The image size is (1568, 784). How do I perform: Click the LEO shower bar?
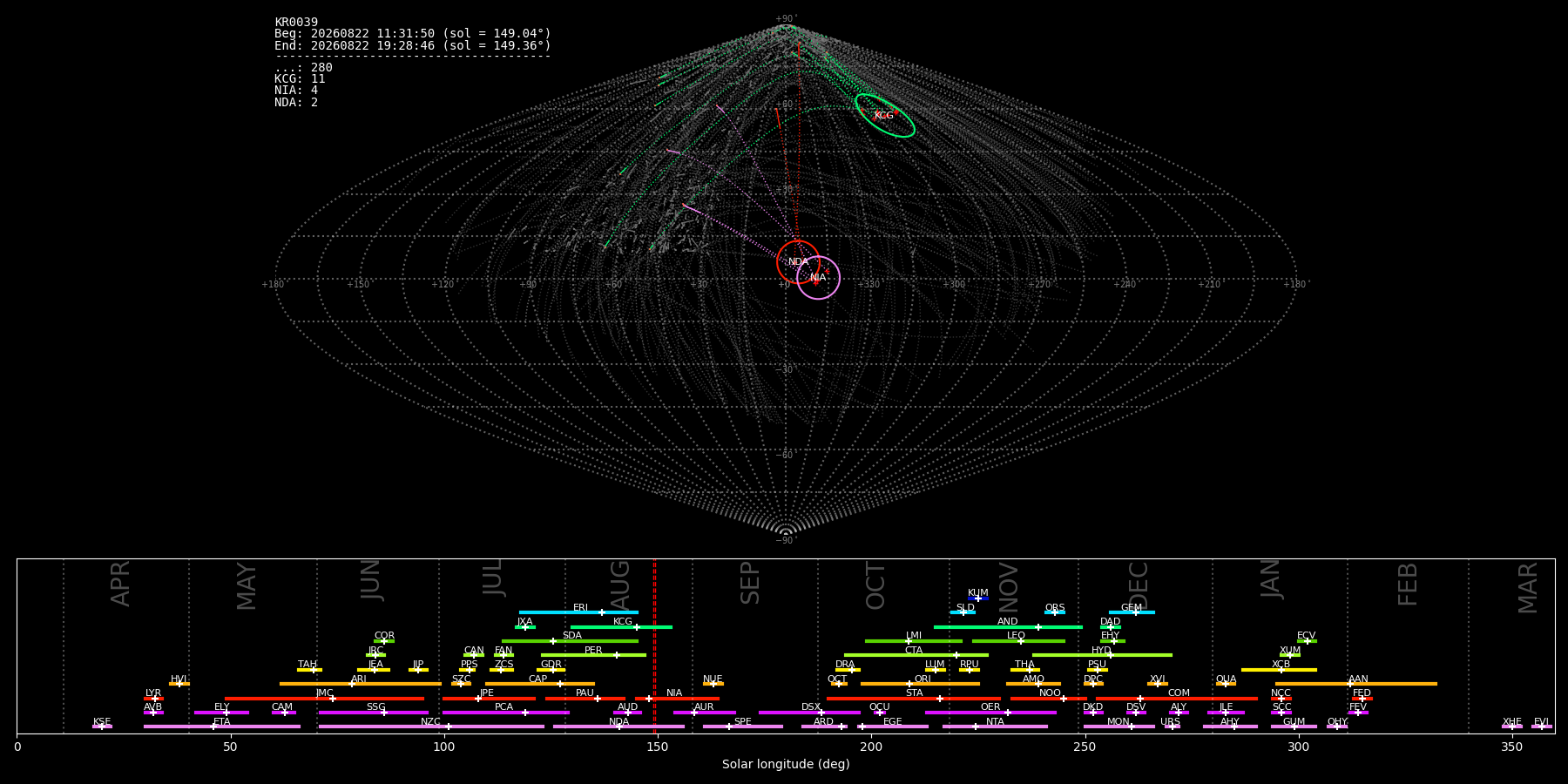pos(1018,641)
